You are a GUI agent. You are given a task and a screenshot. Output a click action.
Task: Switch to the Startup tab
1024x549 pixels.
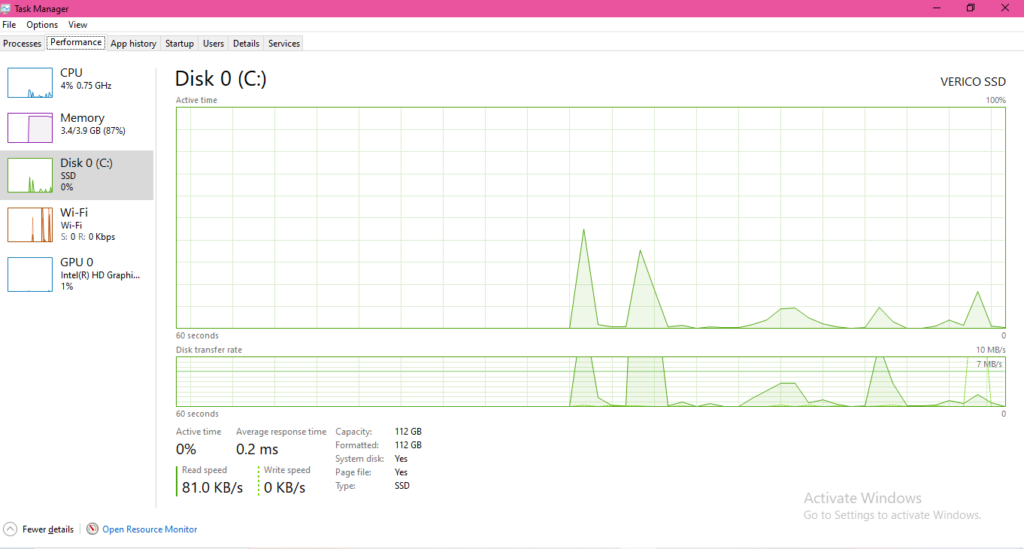pos(179,44)
